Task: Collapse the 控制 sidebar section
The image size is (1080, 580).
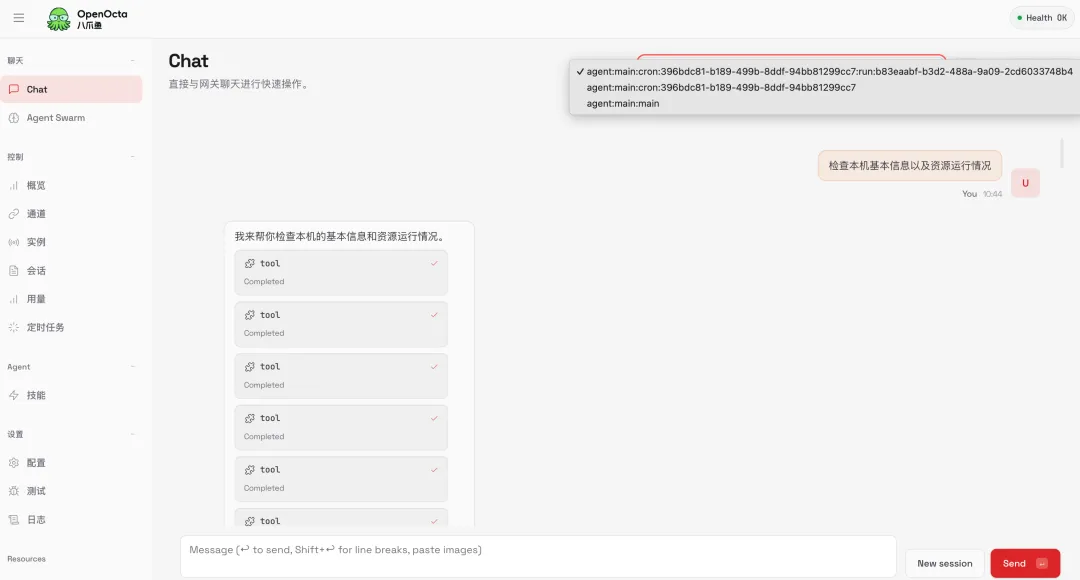Action: pyautogui.click(x=133, y=157)
